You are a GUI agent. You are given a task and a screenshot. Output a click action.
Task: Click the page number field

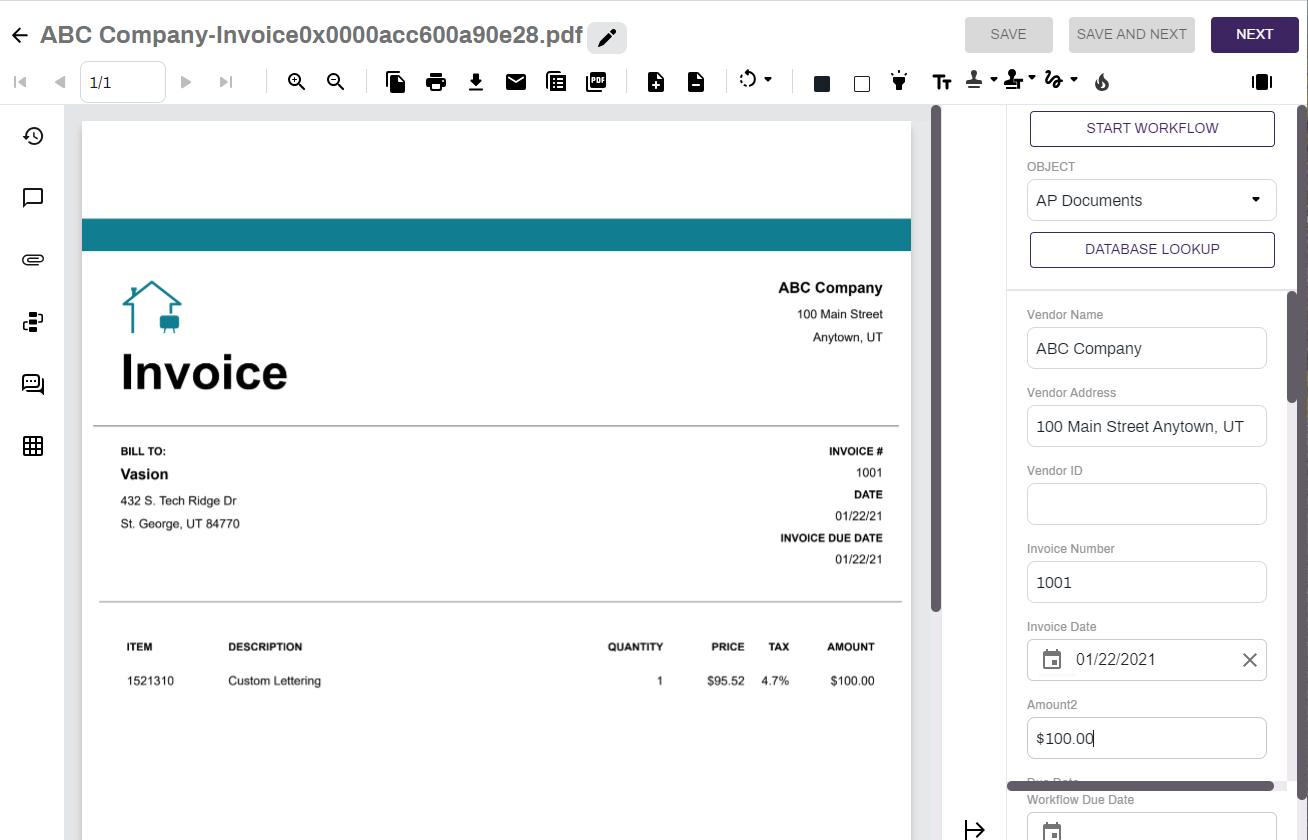[122, 82]
